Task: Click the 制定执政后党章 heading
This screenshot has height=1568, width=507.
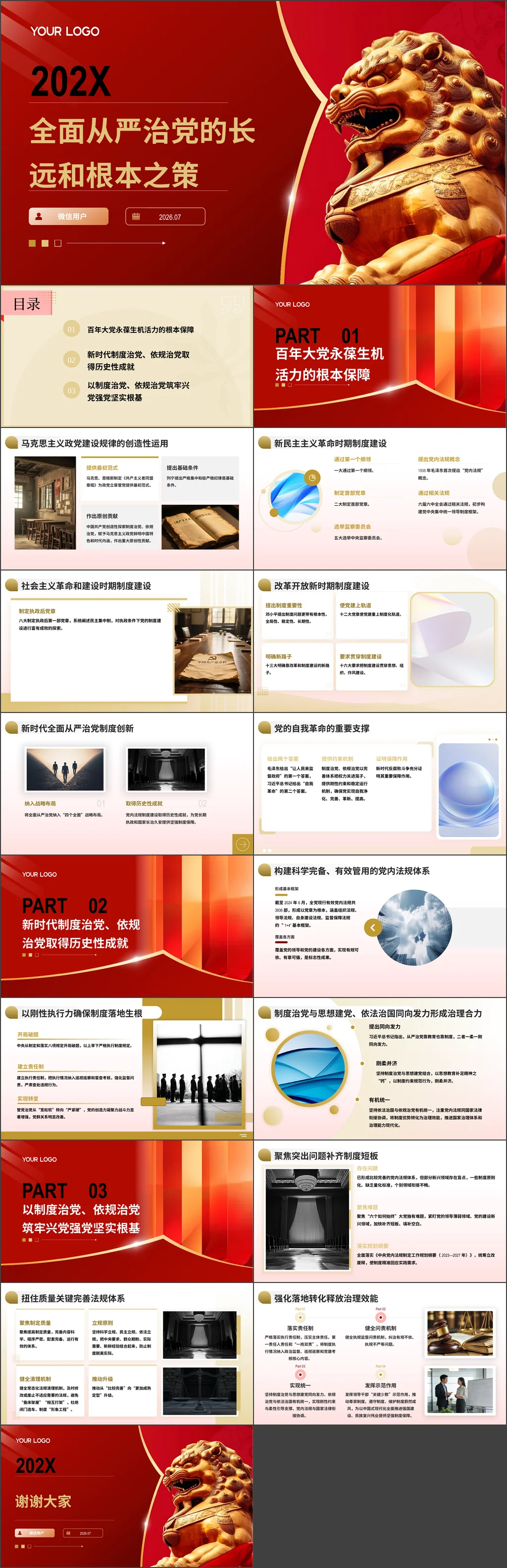Action: tap(37, 611)
